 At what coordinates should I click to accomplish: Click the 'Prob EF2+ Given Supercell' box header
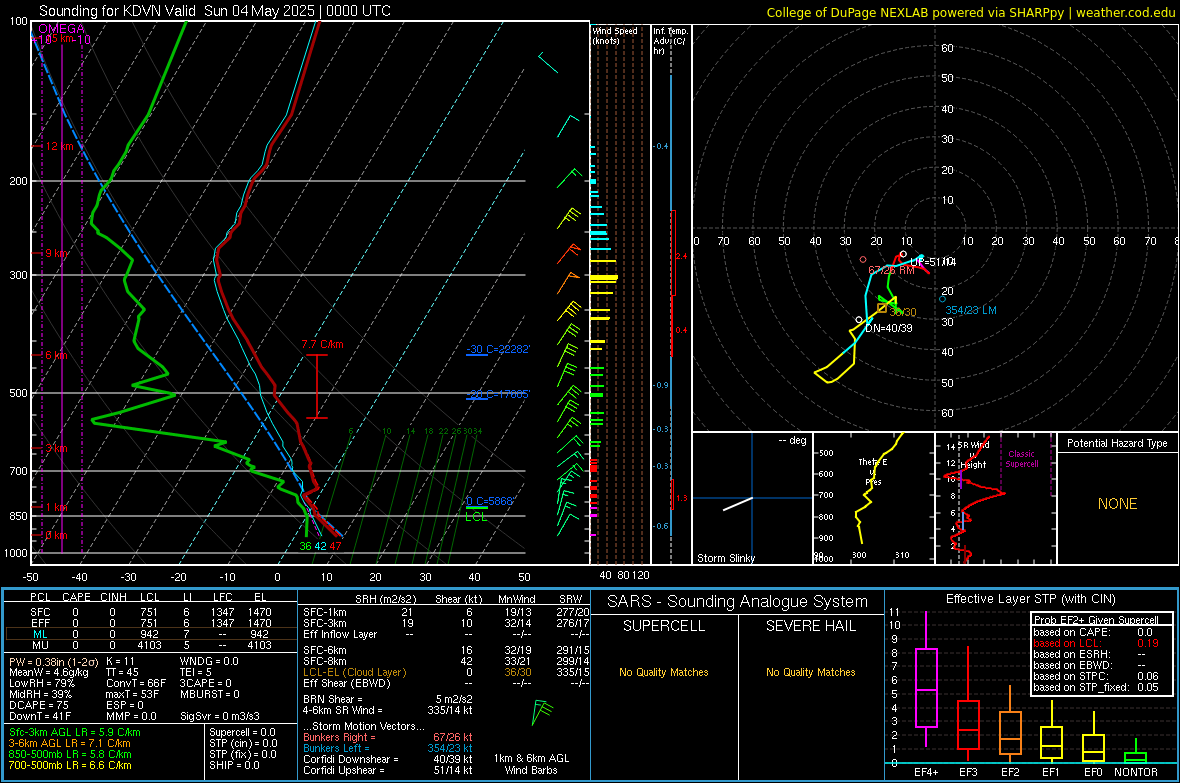[x=1096, y=620]
